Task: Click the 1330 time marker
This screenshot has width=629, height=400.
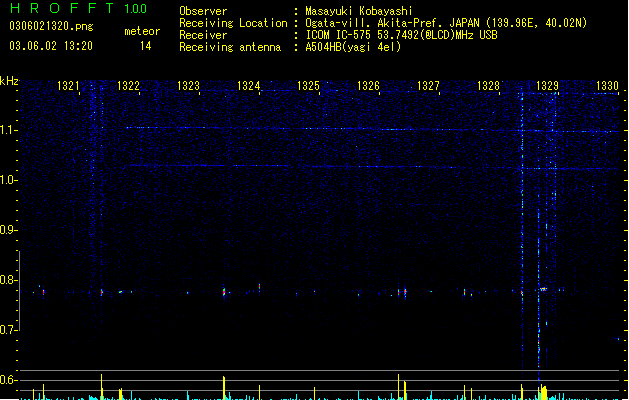Action: coord(607,86)
